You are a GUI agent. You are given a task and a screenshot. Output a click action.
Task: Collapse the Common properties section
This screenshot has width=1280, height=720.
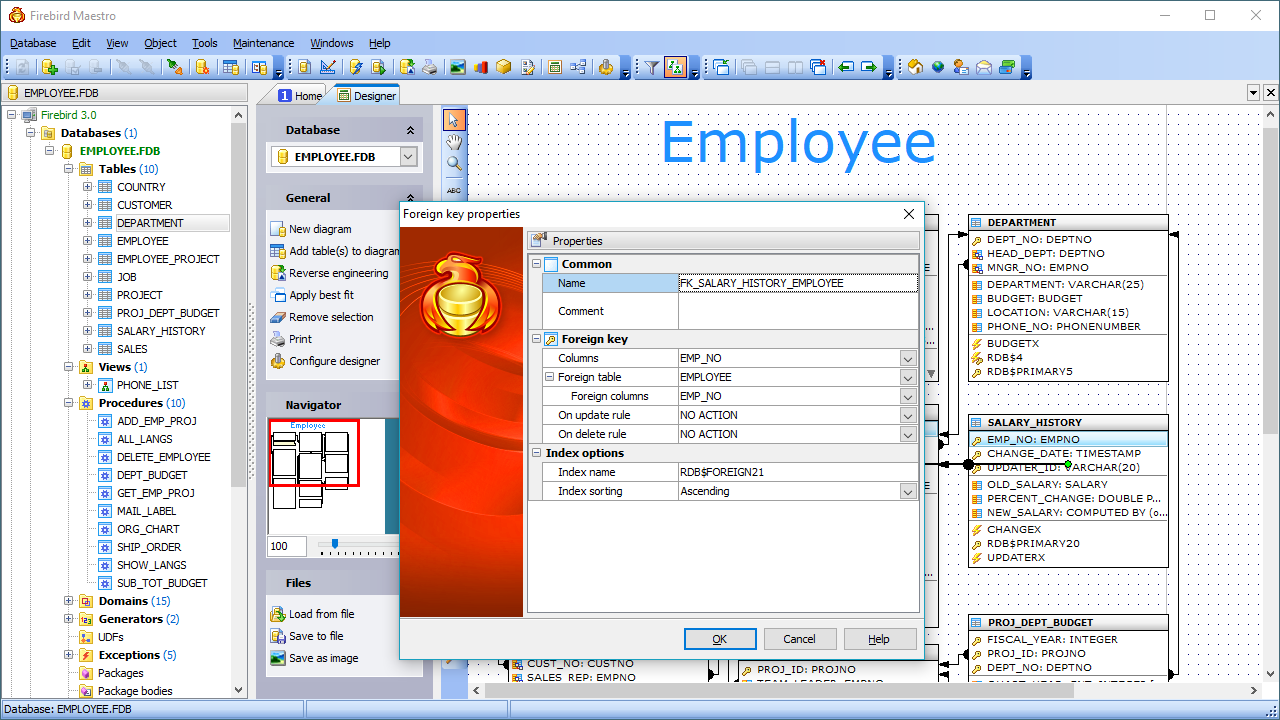click(536, 264)
